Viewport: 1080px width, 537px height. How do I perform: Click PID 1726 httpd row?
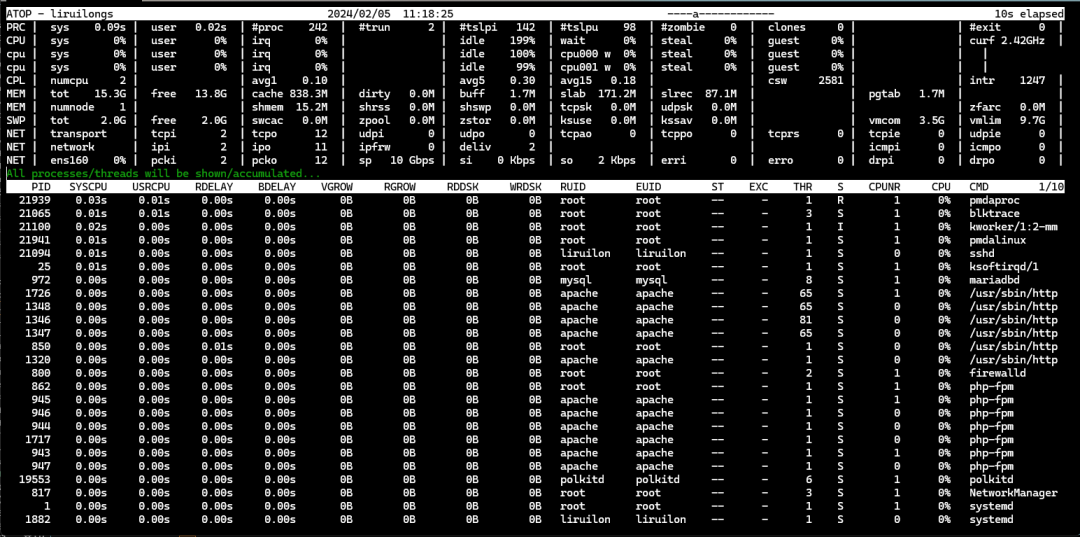(38, 293)
